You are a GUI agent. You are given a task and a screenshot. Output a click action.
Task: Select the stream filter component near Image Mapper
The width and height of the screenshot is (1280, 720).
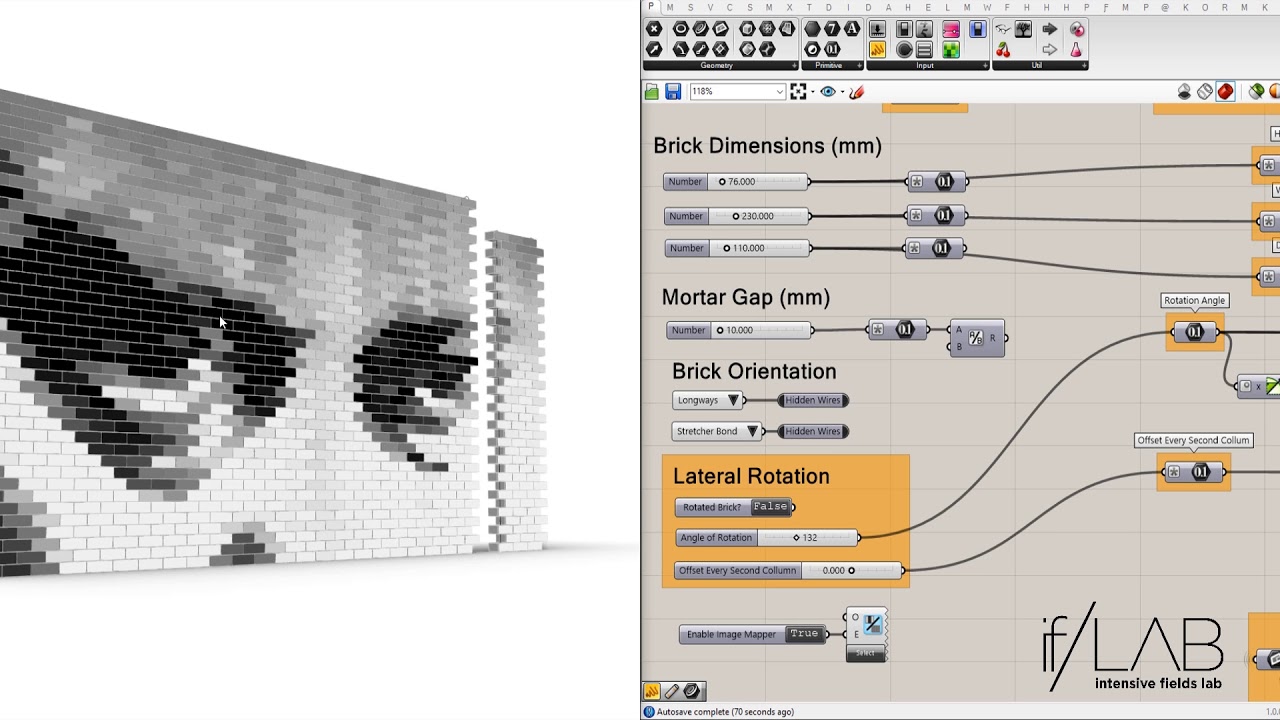866,634
